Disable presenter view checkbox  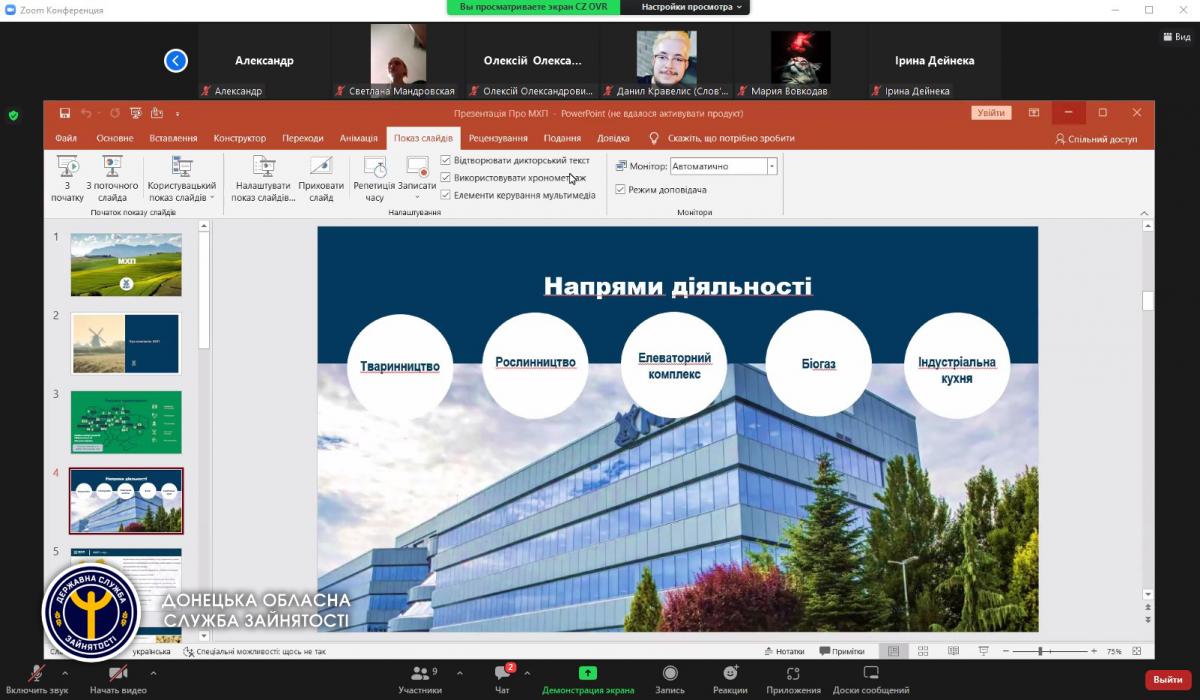tap(620, 189)
